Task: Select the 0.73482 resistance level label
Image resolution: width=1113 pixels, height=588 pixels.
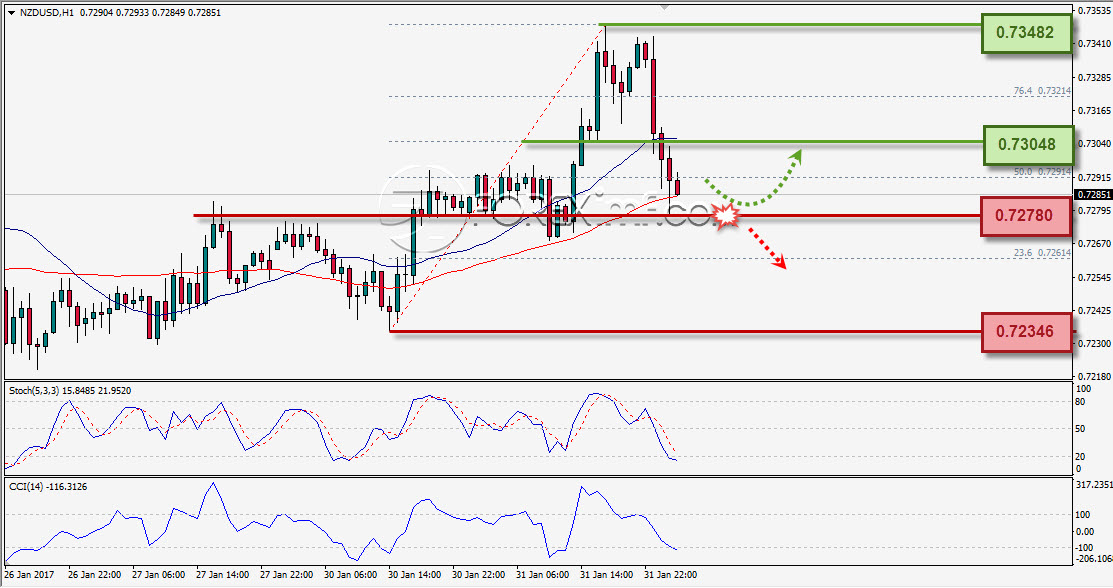Action: 1026,33
